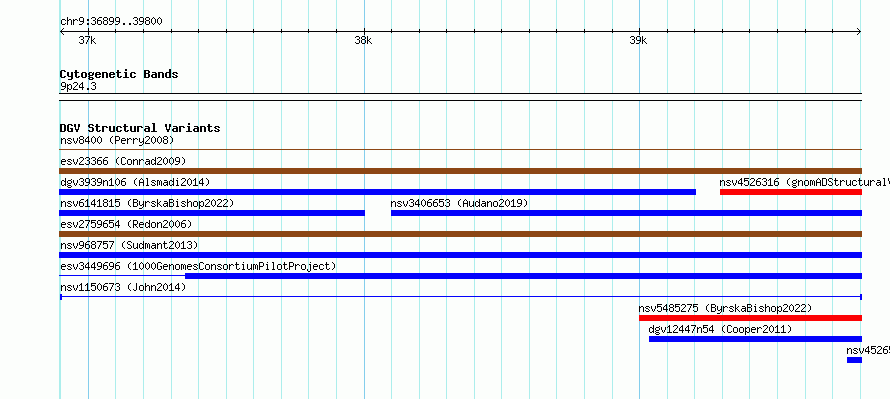Image resolution: width=890 pixels, height=399 pixels.
Task: Click the blue nsv3406653 variant bar
Action: tap(626, 213)
